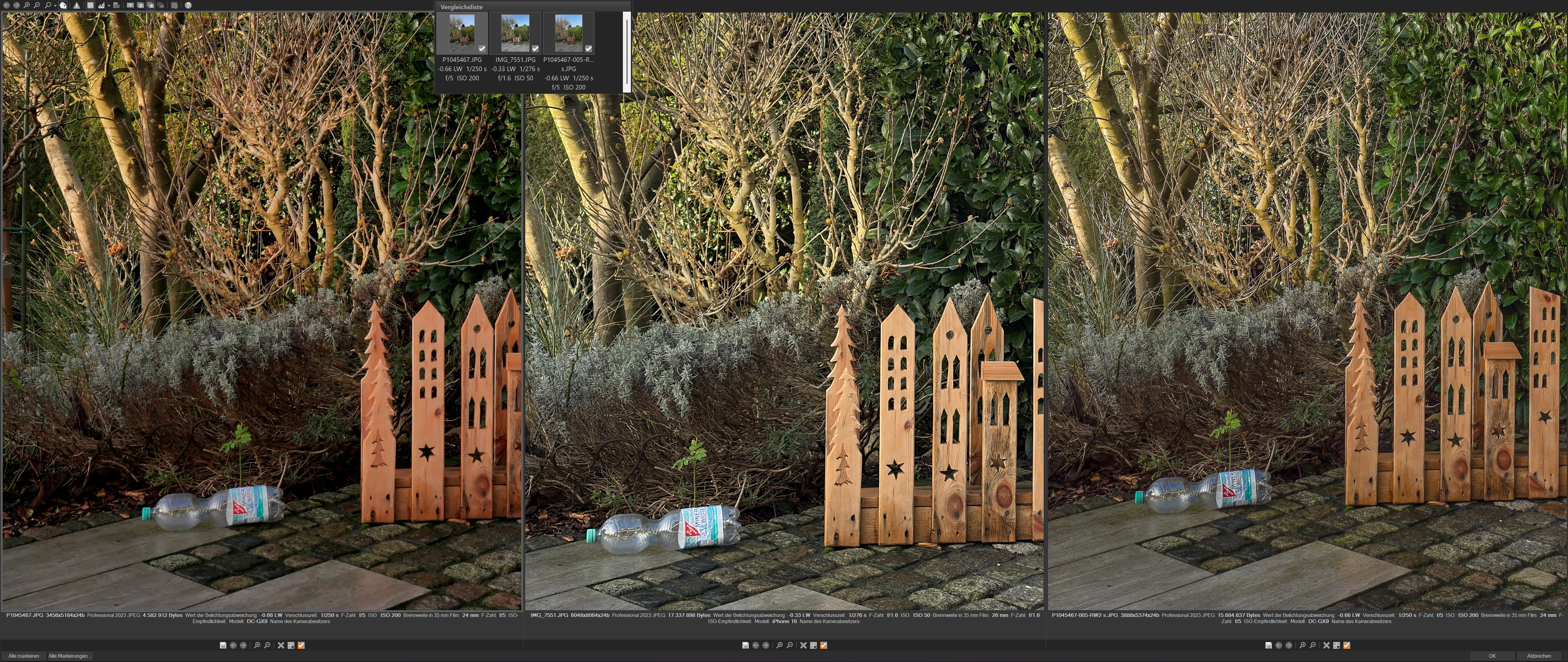Toggle the exposure warning triangle

(x=77, y=5)
